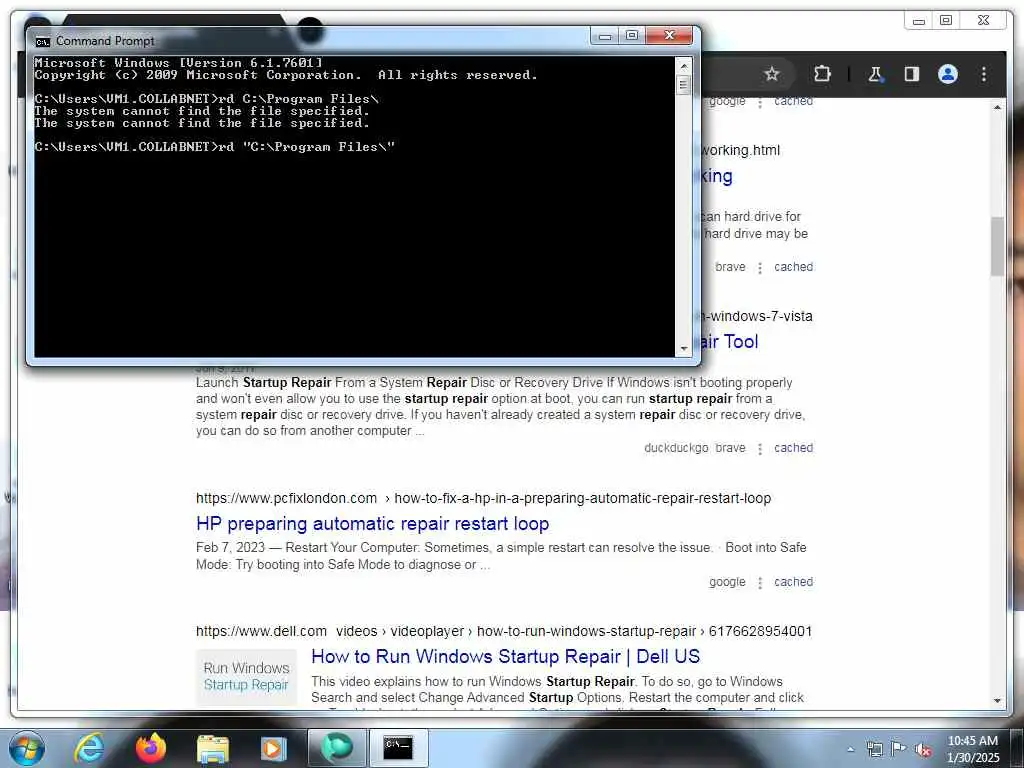Open Windows Media Player from the taskbar
Viewport: 1024px width, 768px height.
[x=273, y=748]
